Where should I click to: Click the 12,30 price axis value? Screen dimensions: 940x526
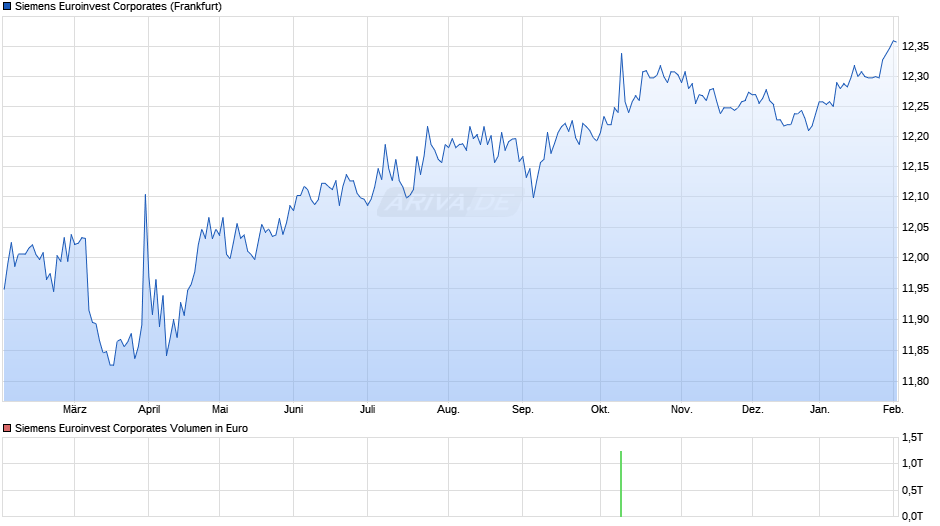click(x=915, y=76)
